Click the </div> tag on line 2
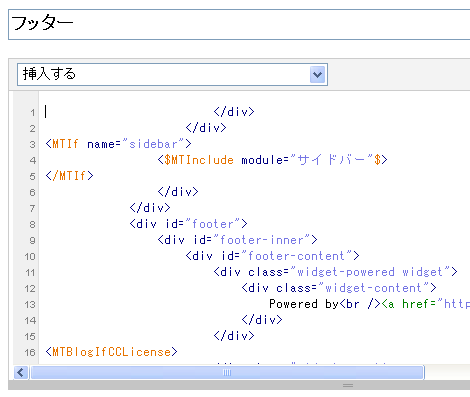Screen dimensions: 470x397 [x=206, y=128]
